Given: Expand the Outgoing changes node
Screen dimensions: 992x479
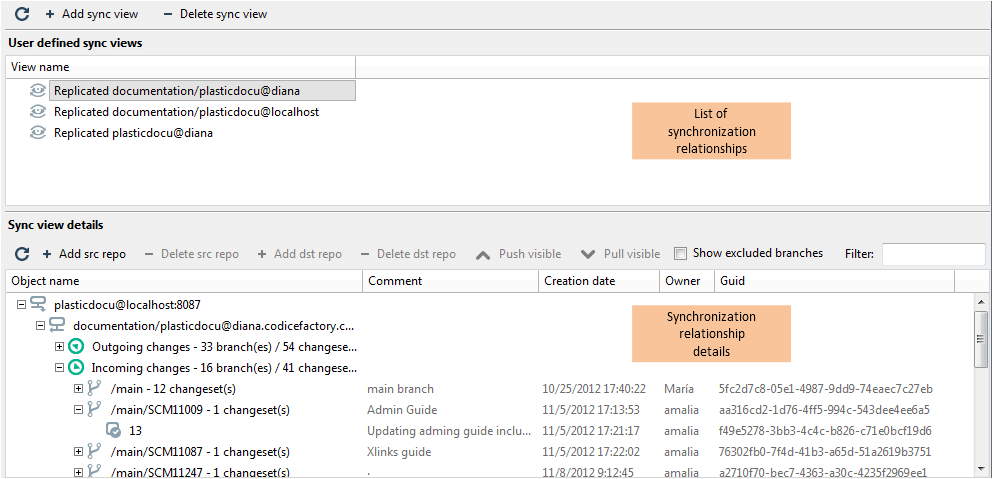Looking at the screenshot, I should click(59, 347).
